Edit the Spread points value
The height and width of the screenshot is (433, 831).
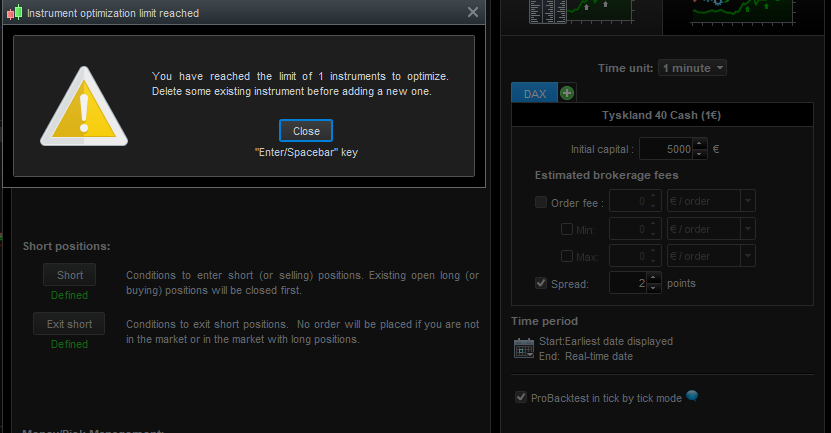tap(629, 282)
